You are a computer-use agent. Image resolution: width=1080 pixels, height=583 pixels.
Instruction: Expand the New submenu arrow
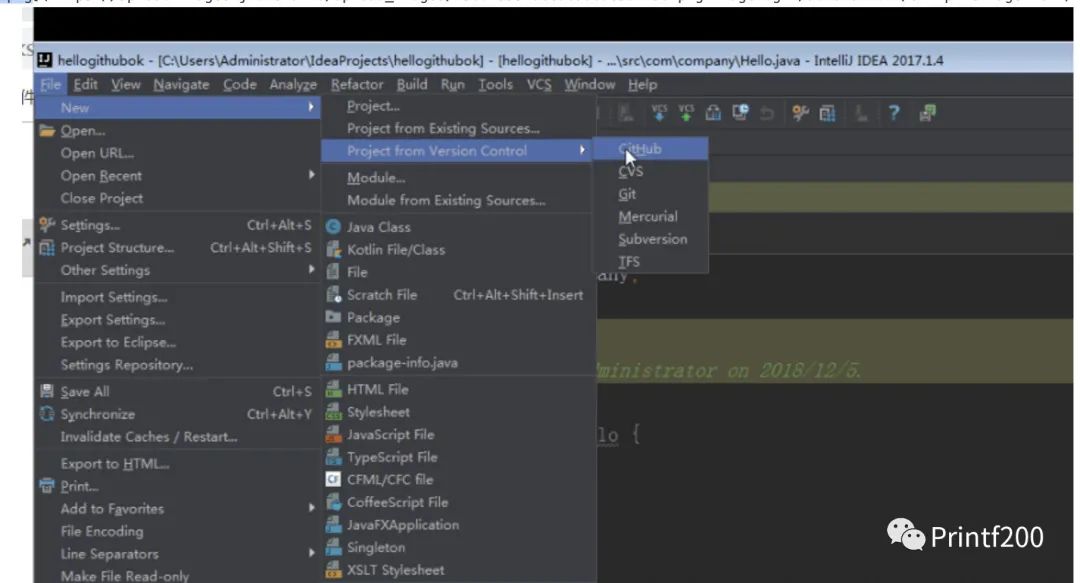[x=311, y=108]
